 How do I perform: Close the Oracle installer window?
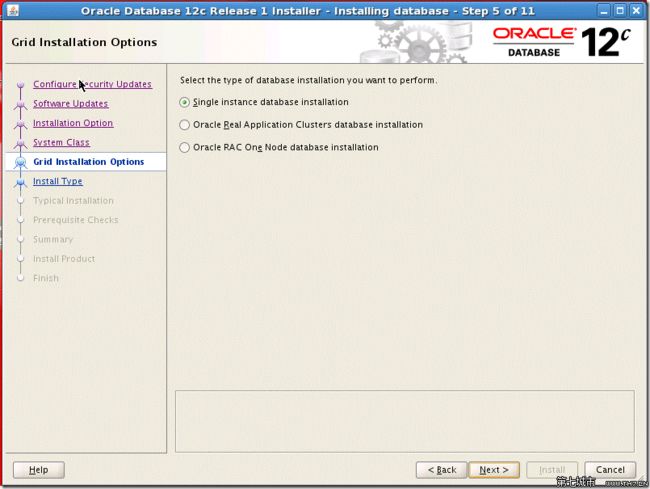click(636, 10)
